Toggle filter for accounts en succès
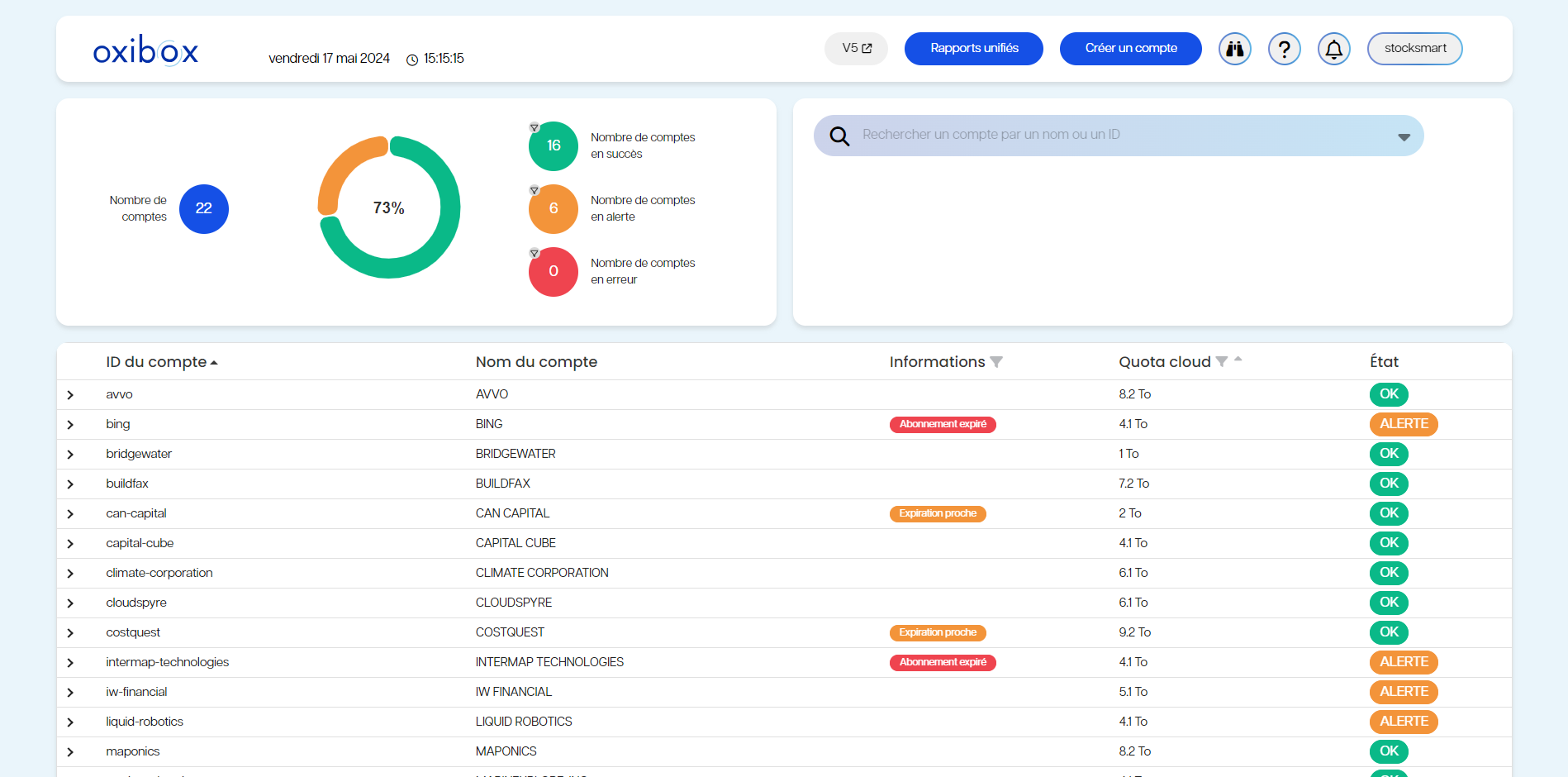 point(535,127)
